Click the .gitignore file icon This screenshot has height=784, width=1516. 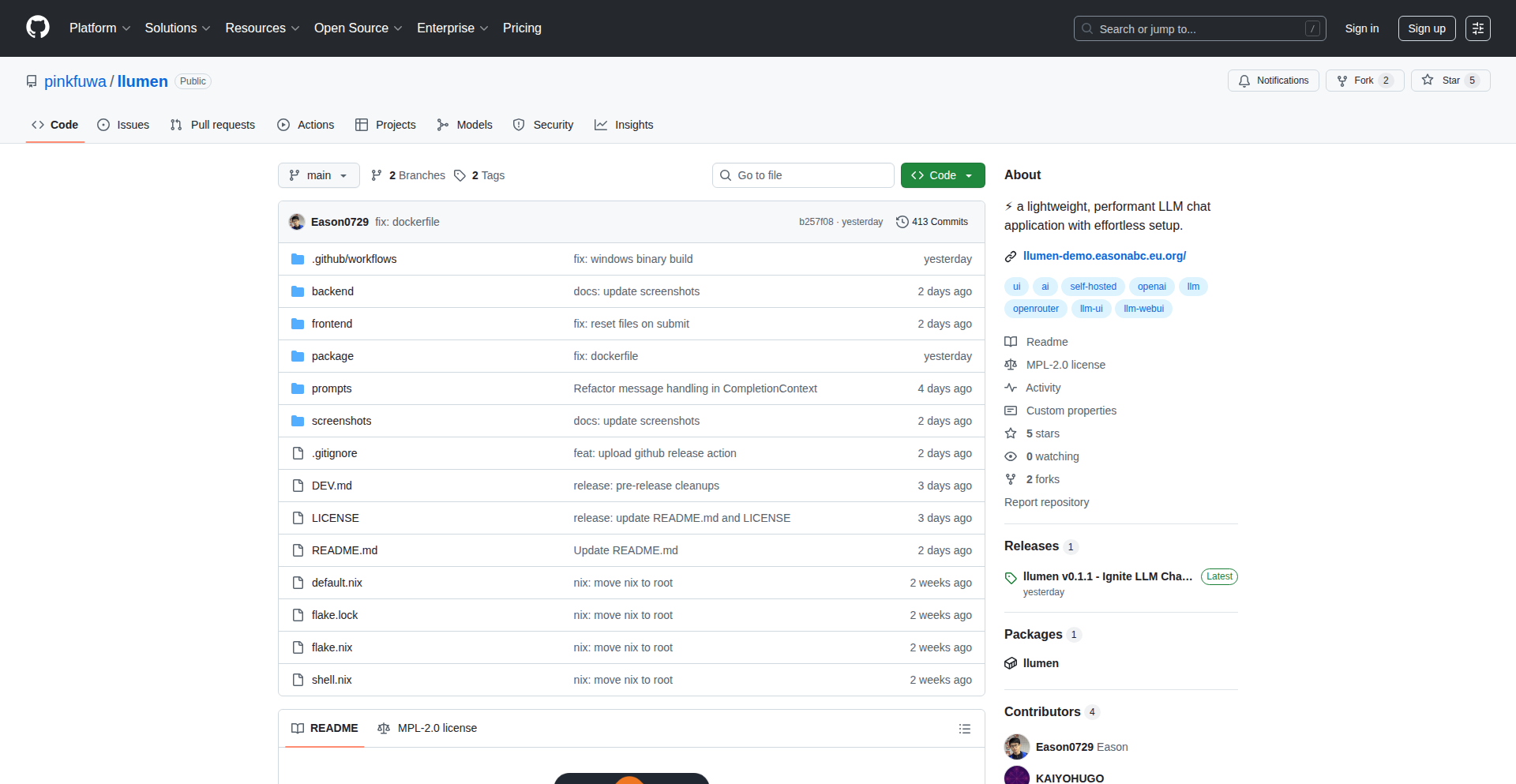coord(298,453)
